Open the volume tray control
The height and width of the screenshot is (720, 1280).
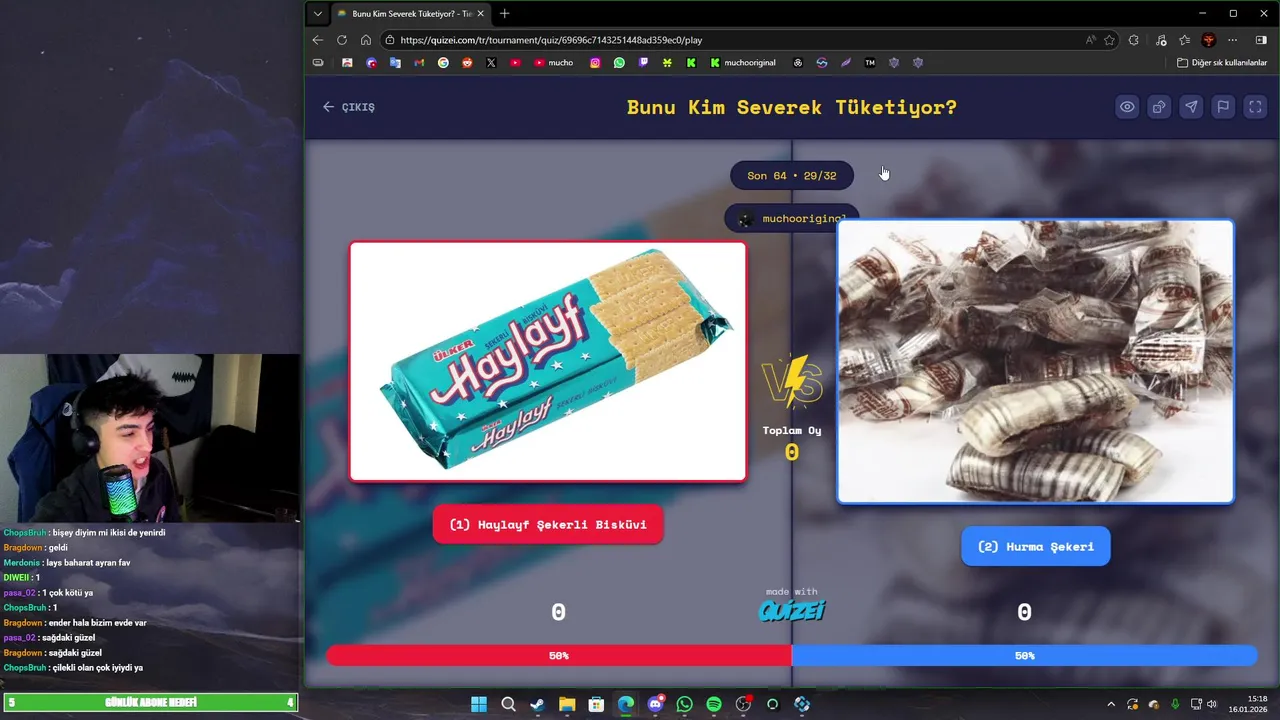[1212, 704]
